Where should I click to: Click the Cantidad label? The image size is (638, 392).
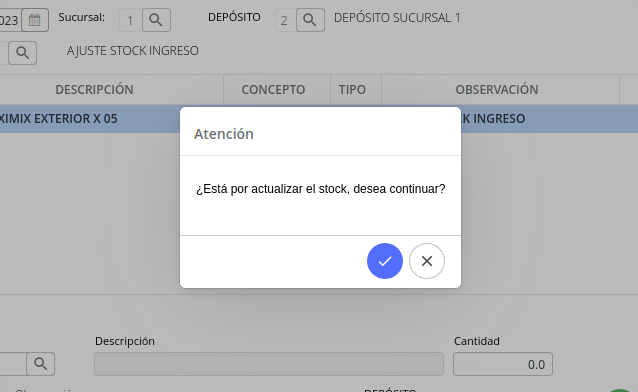[x=476, y=341]
